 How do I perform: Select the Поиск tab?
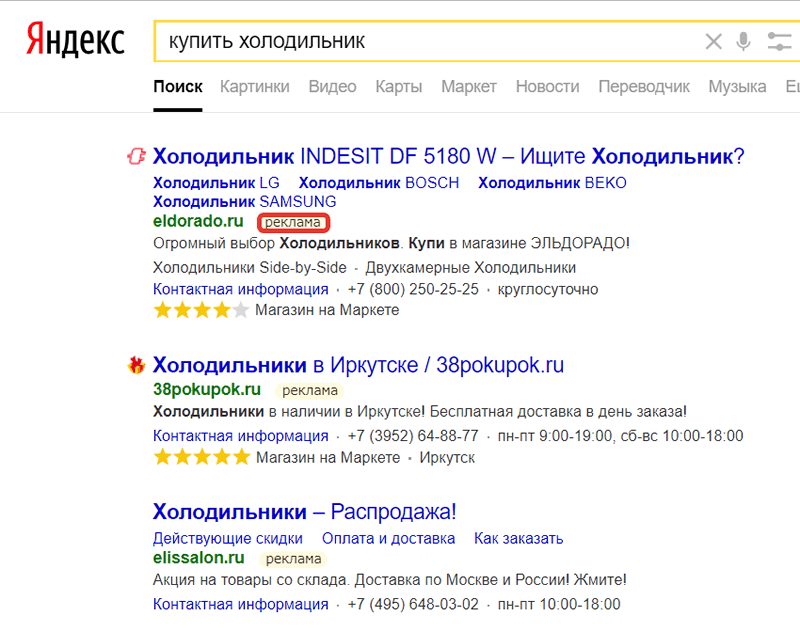click(x=178, y=87)
